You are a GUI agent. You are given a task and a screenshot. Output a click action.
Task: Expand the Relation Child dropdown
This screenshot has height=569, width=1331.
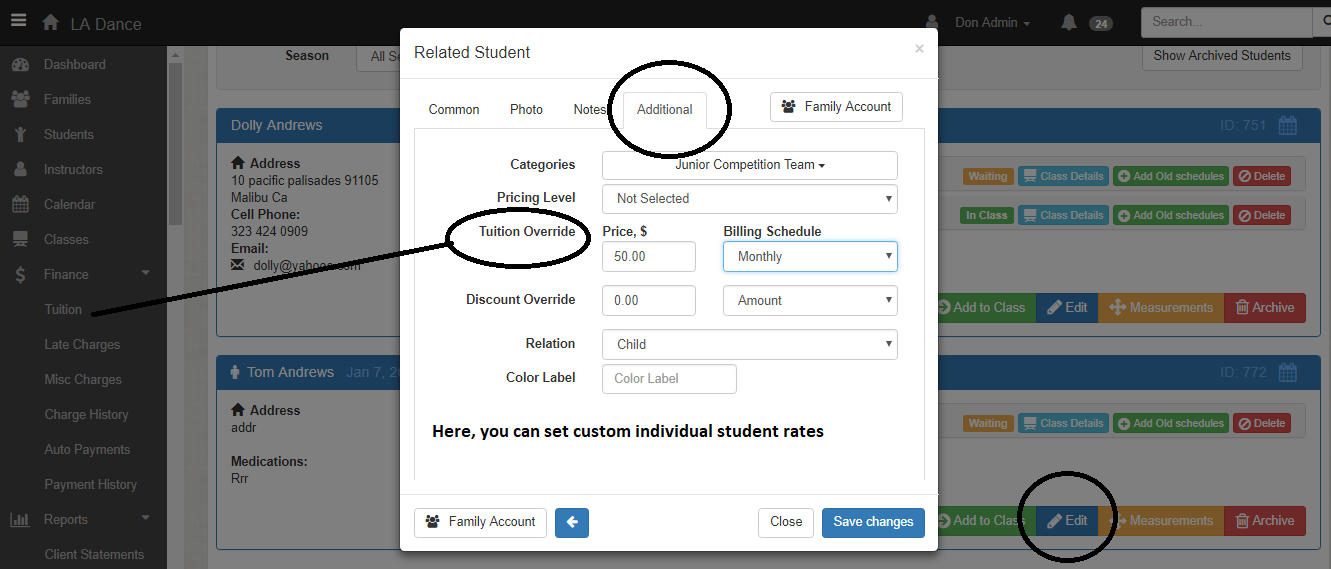(750, 345)
